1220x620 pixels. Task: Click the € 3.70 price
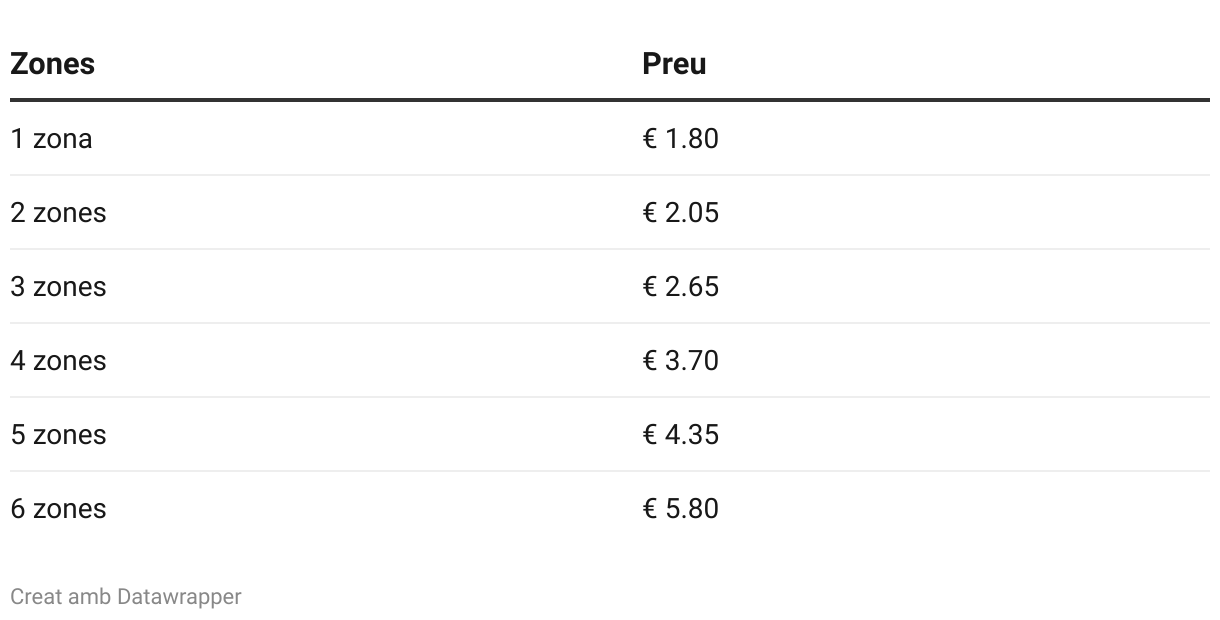click(x=680, y=361)
